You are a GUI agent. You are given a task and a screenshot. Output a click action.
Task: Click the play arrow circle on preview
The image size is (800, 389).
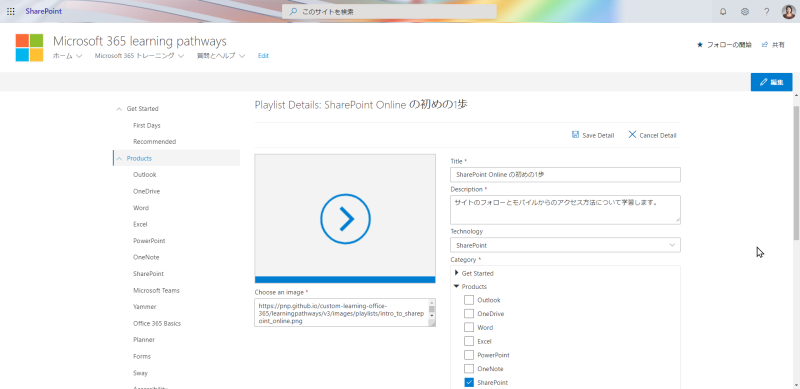click(345, 218)
